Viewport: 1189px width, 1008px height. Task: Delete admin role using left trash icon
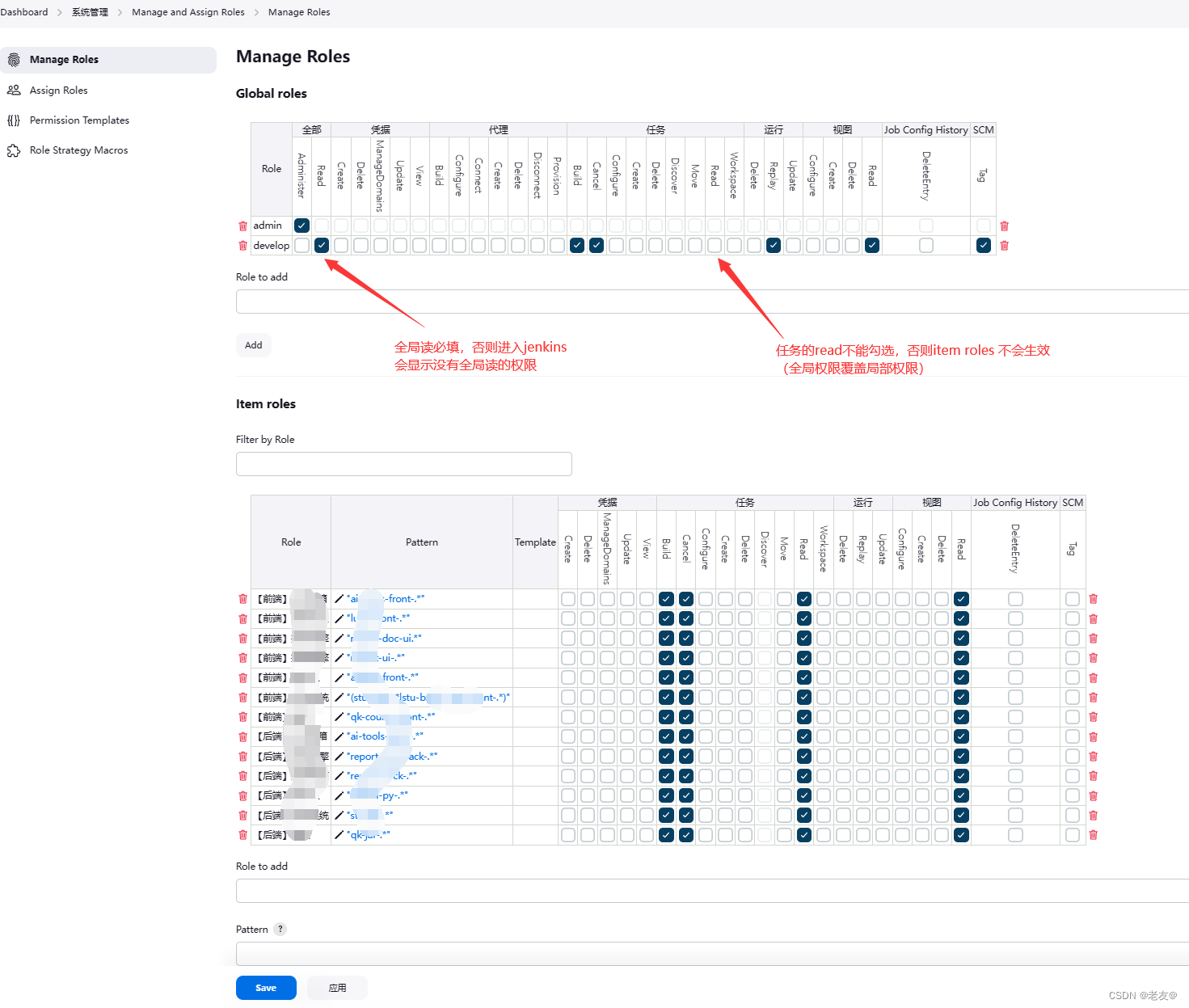click(x=242, y=226)
